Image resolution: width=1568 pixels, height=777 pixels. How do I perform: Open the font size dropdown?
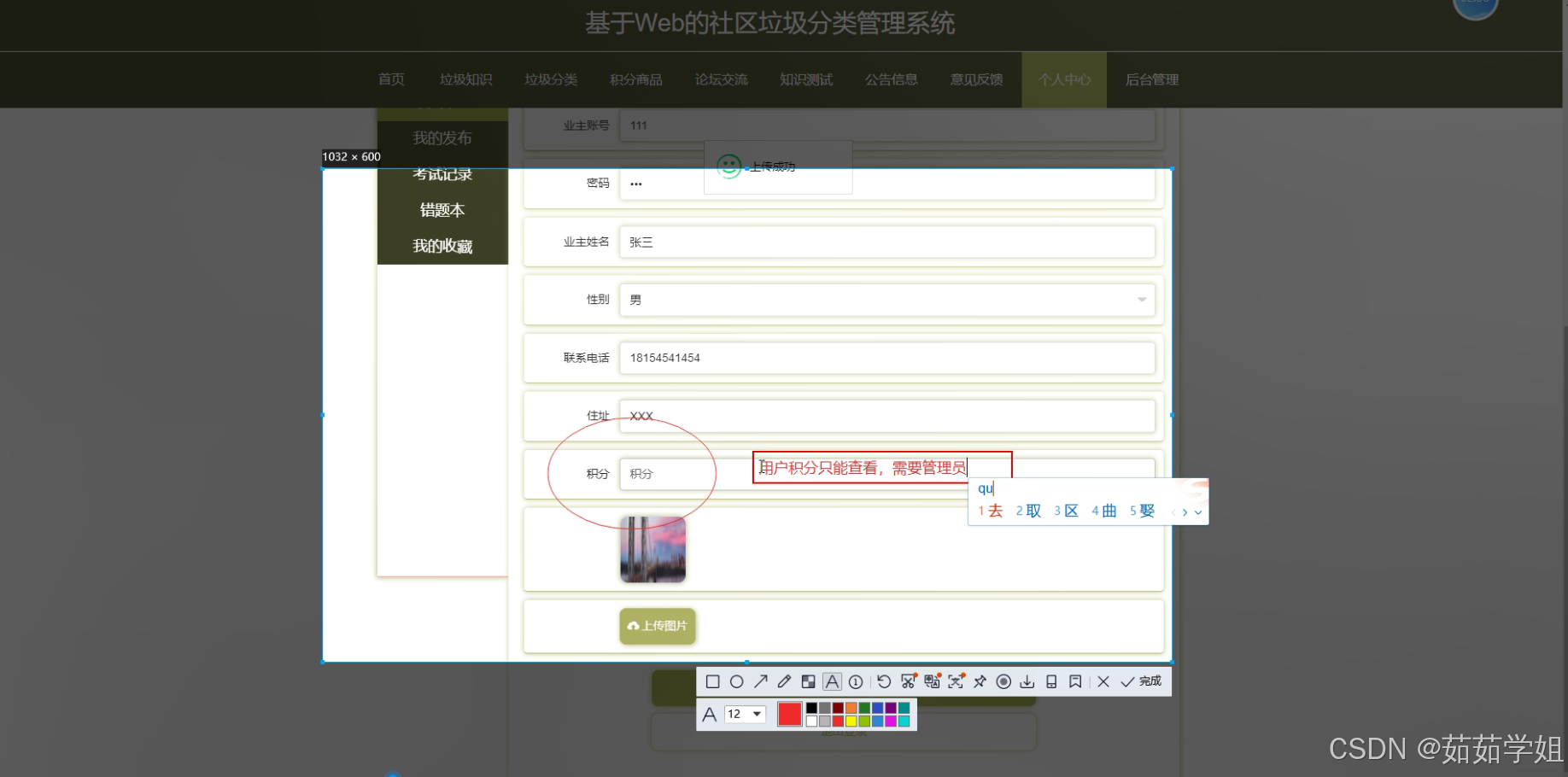(x=755, y=715)
